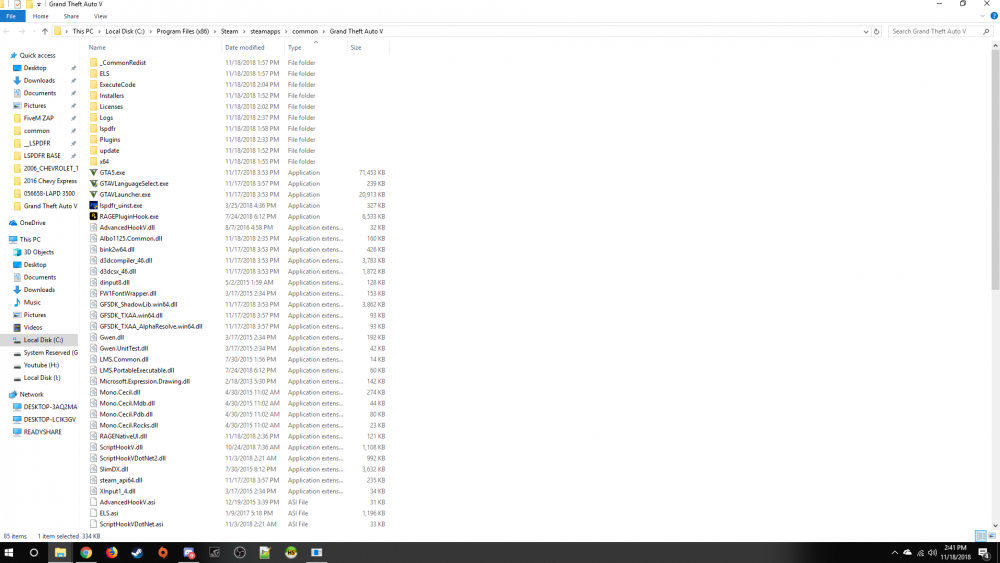The width and height of the screenshot is (1000, 563).
Task: Show hidden system tray icons
Action: (x=894, y=553)
